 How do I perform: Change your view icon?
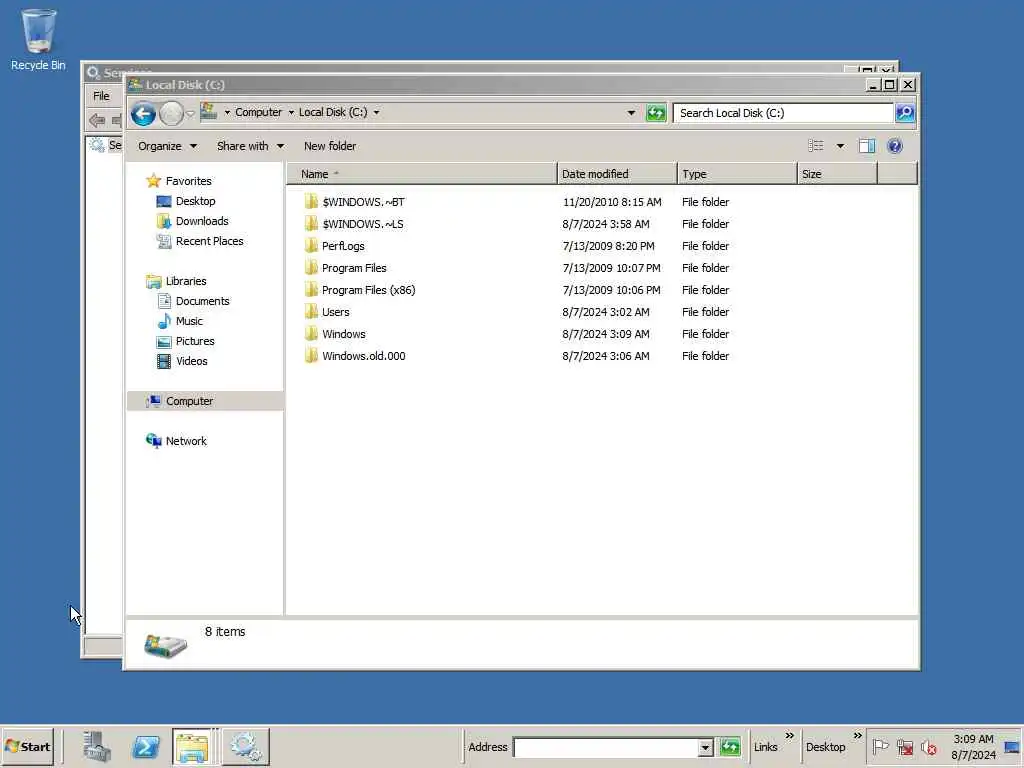click(x=816, y=146)
